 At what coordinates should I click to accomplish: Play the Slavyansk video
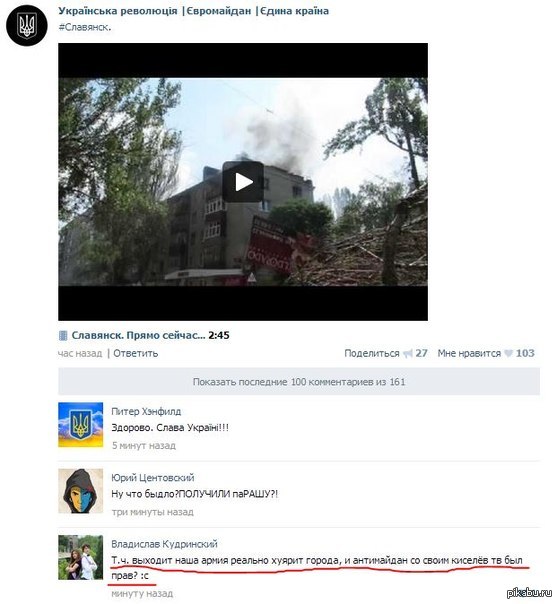[243, 182]
